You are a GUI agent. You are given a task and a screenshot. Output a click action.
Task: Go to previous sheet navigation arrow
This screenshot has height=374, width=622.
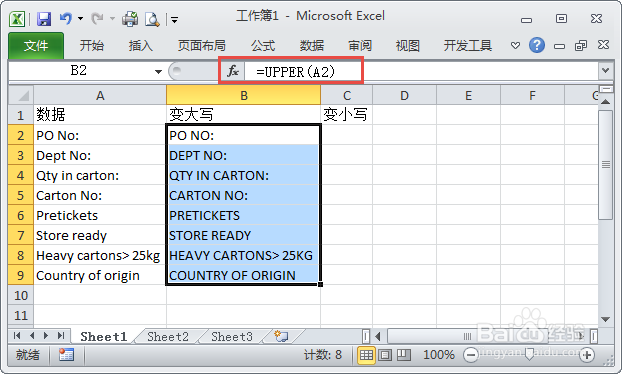[x=32, y=336]
